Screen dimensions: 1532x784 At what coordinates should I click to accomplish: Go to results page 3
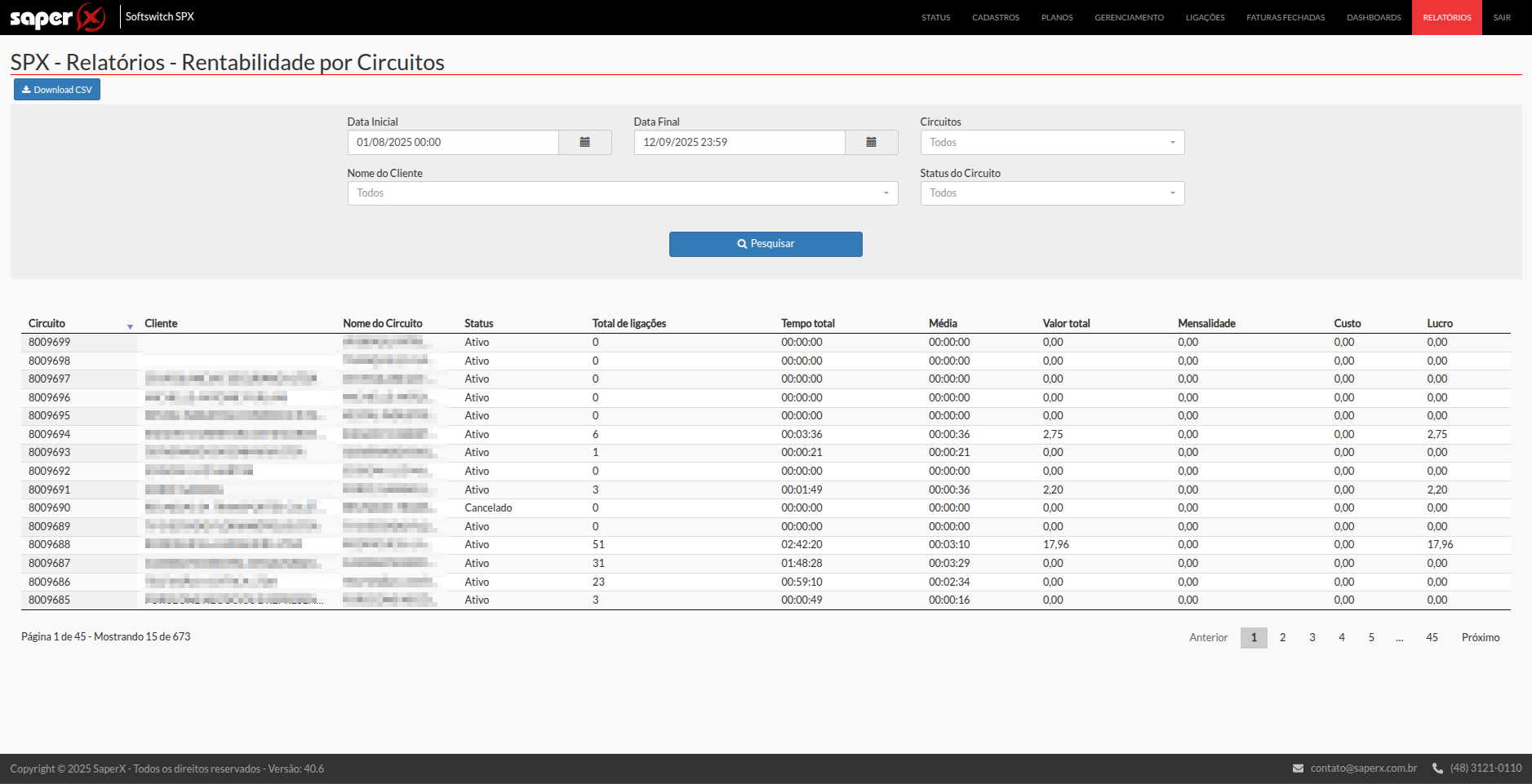coord(1312,637)
